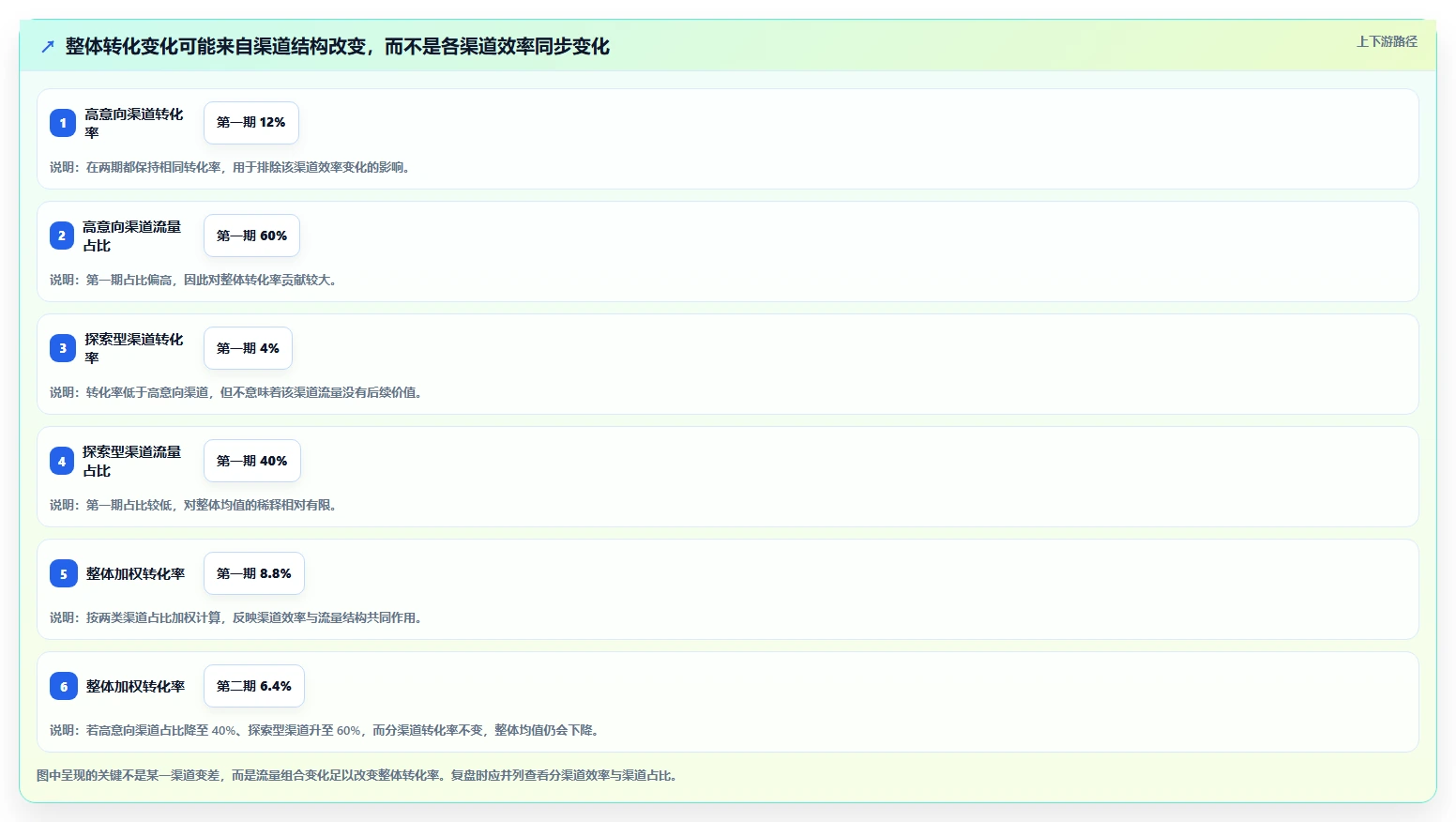This screenshot has width=1456, height=822.
Task: Click the number 3 step badge
Action: pyautogui.click(x=63, y=348)
